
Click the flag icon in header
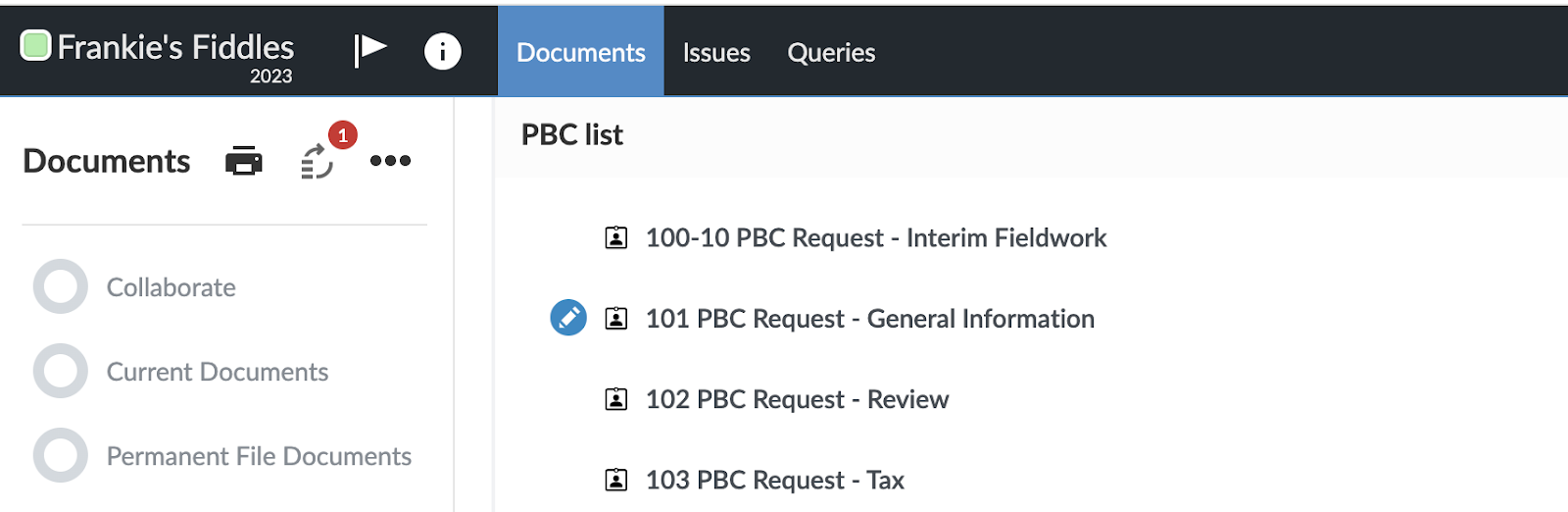369,49
